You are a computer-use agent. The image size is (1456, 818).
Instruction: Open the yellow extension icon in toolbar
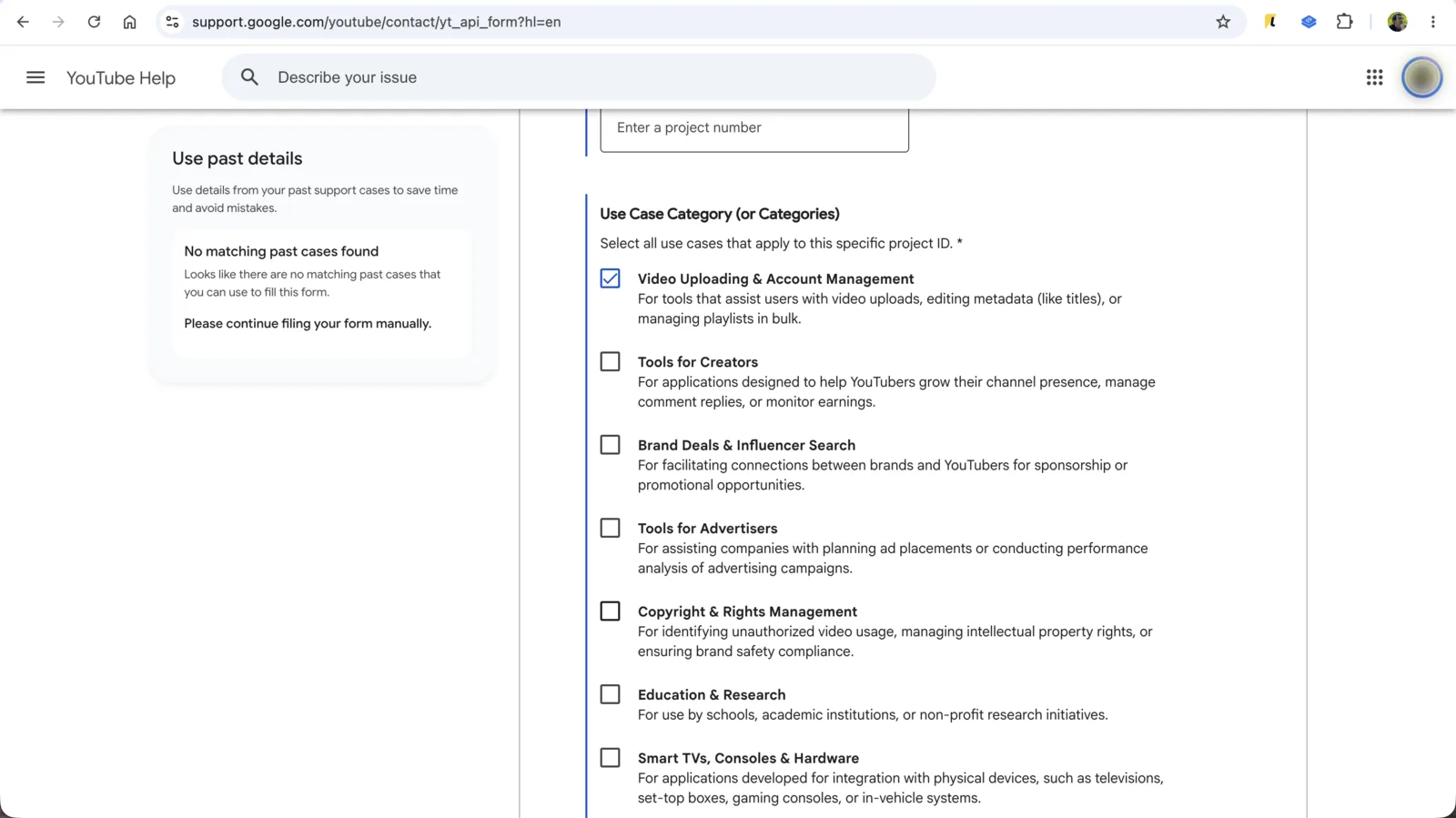[1270, 22]
